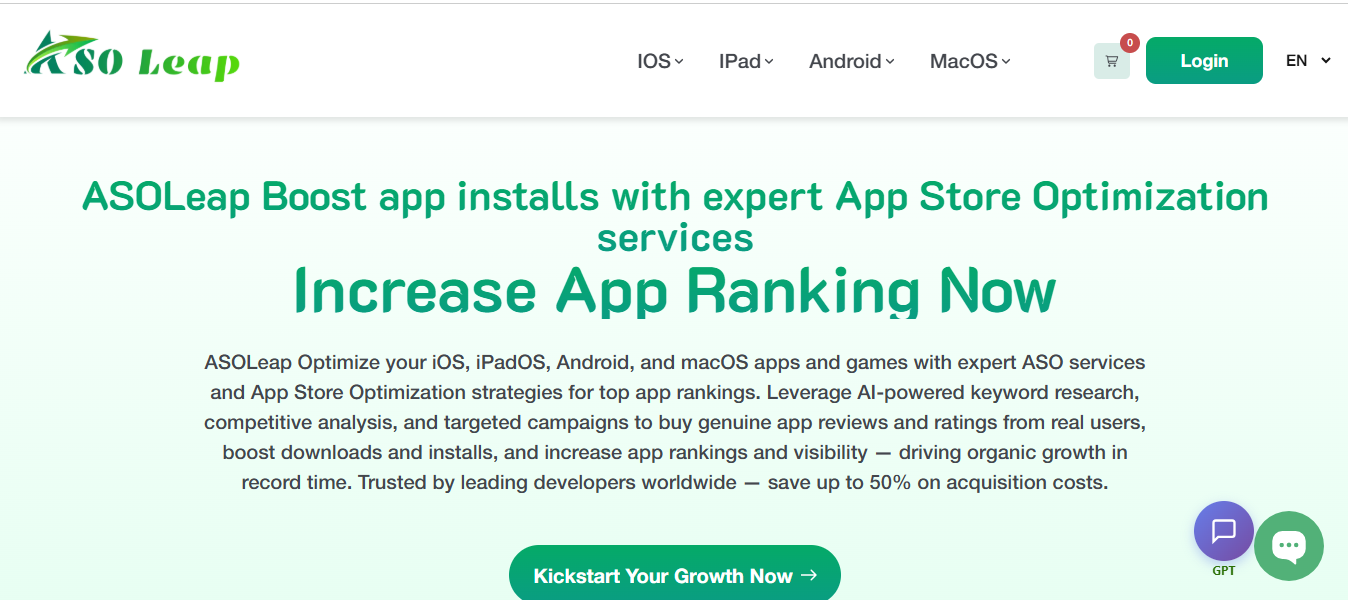The image size is (1348, 600).
Task: Click the headline 'Increase App Ranking Now'
Action: 675,291
